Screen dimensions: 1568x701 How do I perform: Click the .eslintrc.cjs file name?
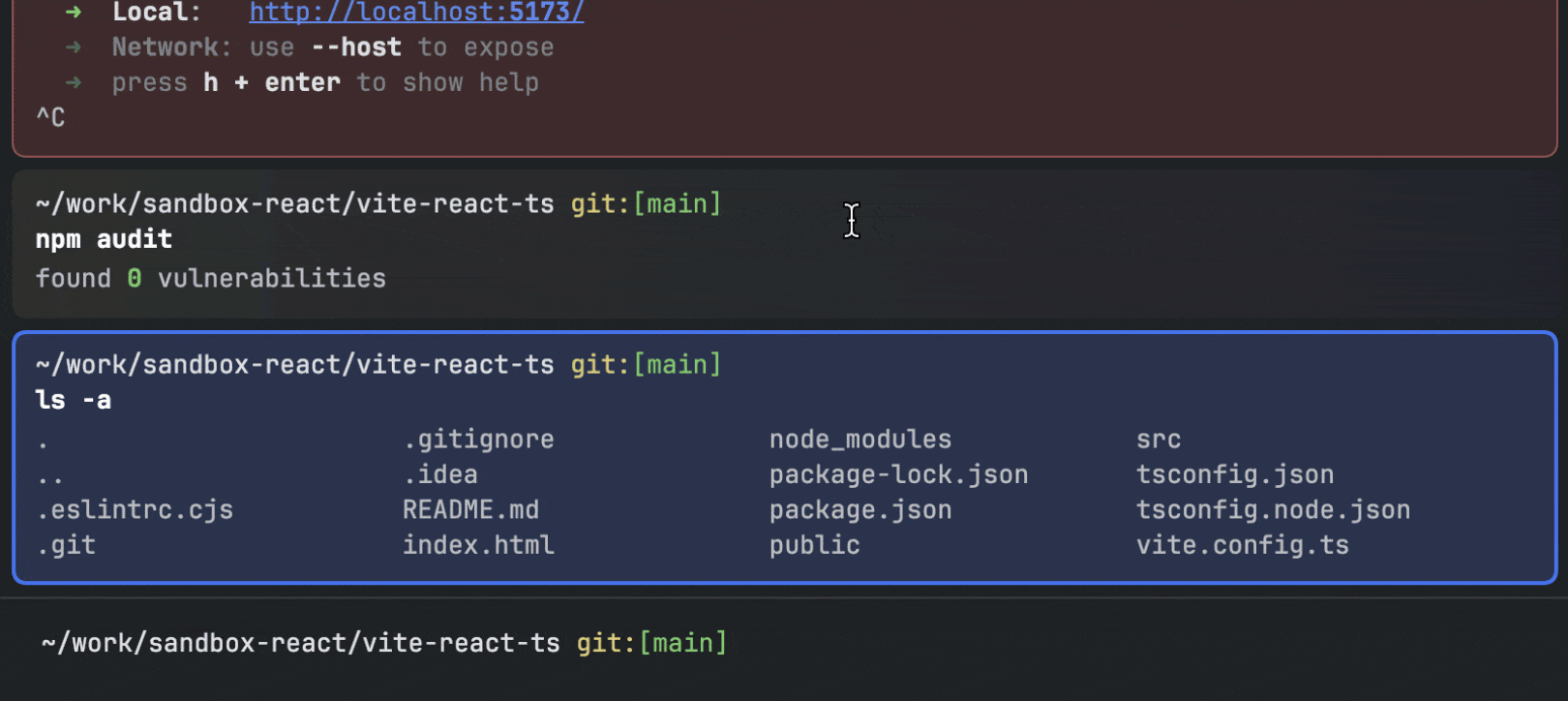tap(136, 510)
